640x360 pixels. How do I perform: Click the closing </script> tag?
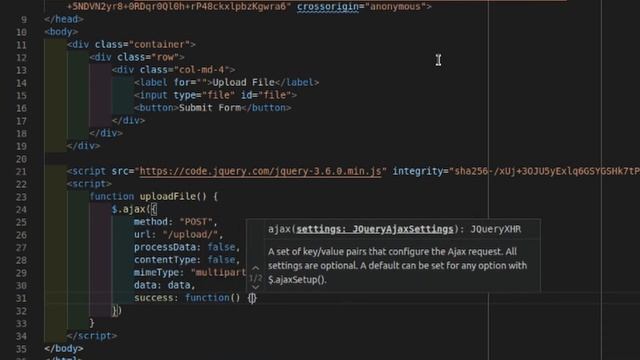click(x=92, y=336)
